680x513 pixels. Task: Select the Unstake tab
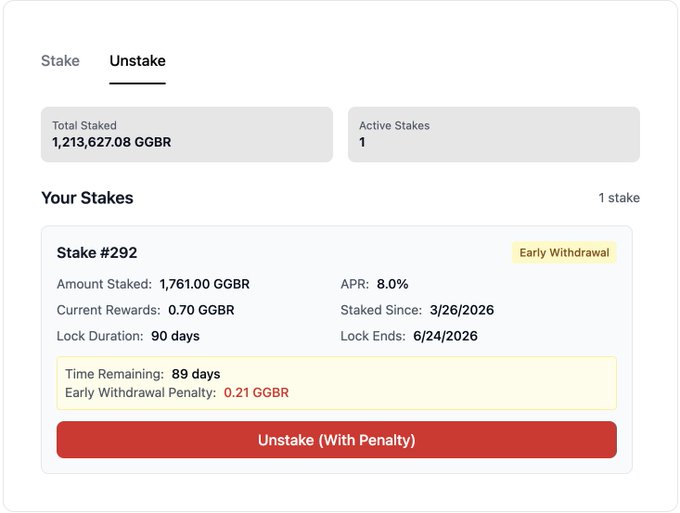point(137,61)
